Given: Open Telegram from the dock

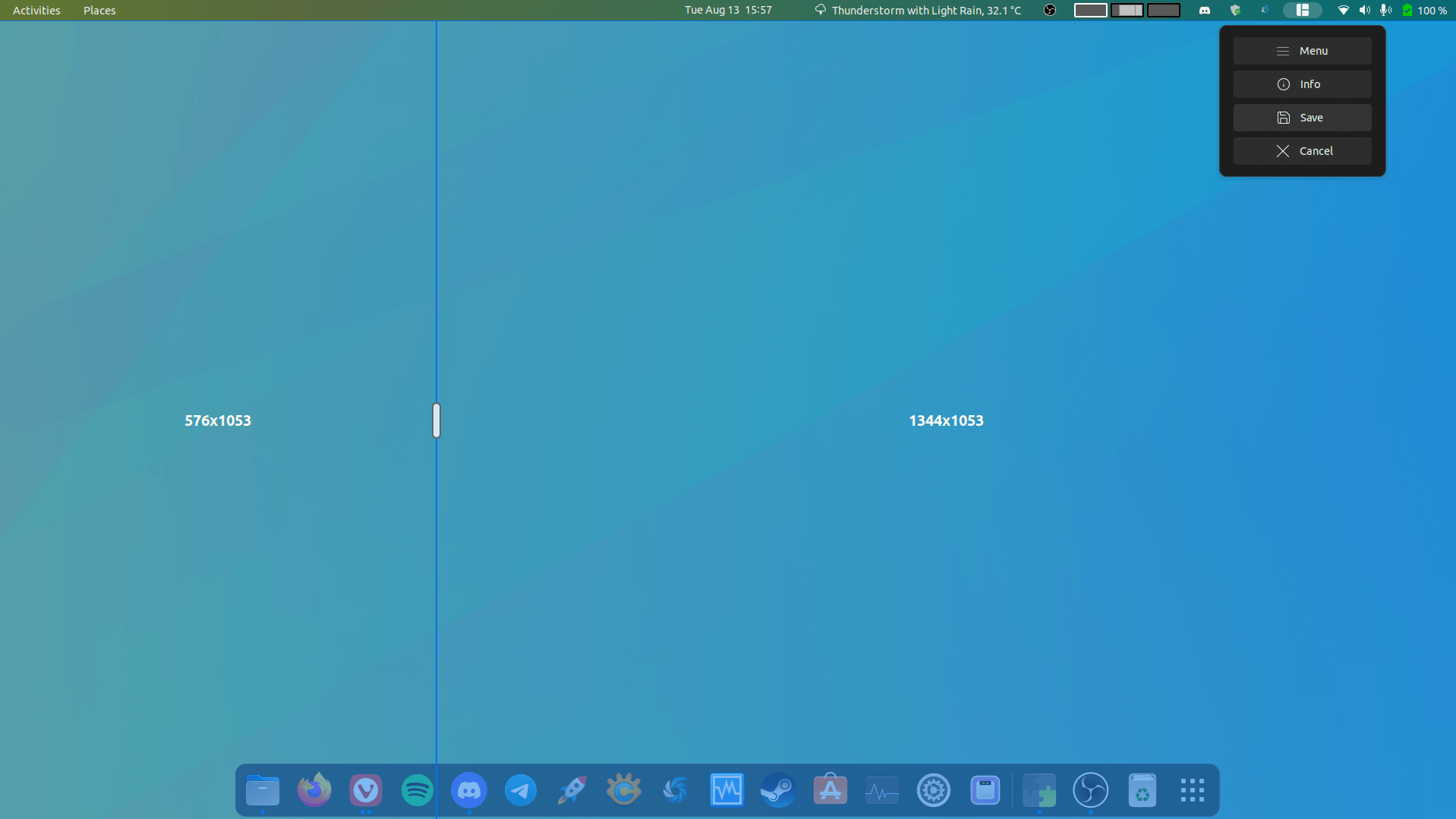Looking at the screenshot, I should click(521, 791).
